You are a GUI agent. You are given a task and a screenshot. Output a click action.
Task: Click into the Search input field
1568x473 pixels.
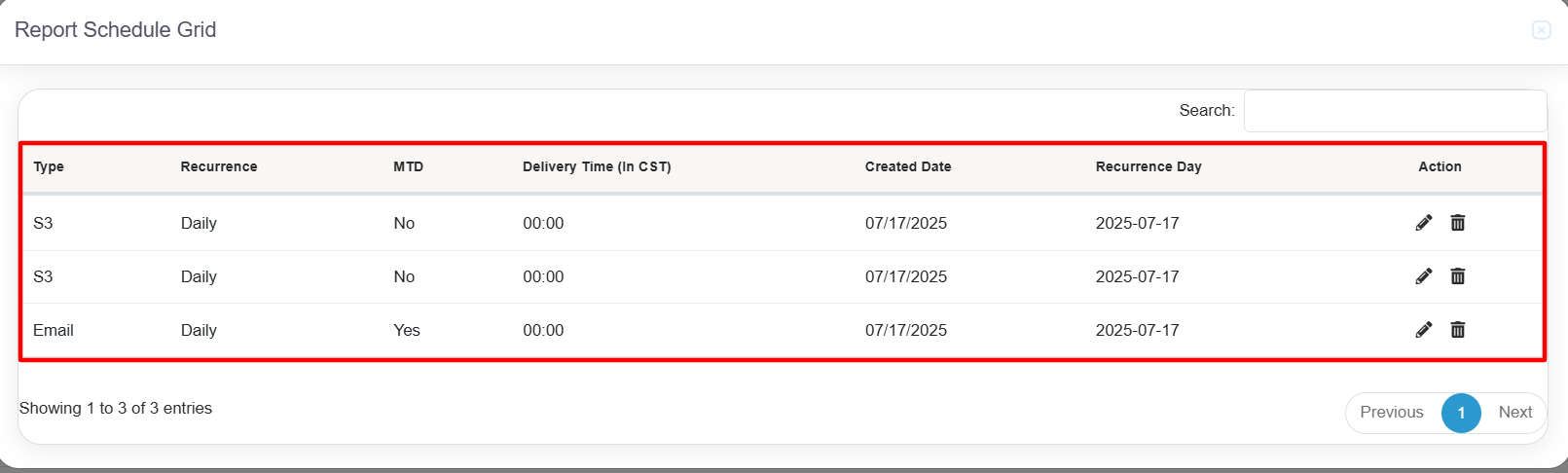(1395, 111)
